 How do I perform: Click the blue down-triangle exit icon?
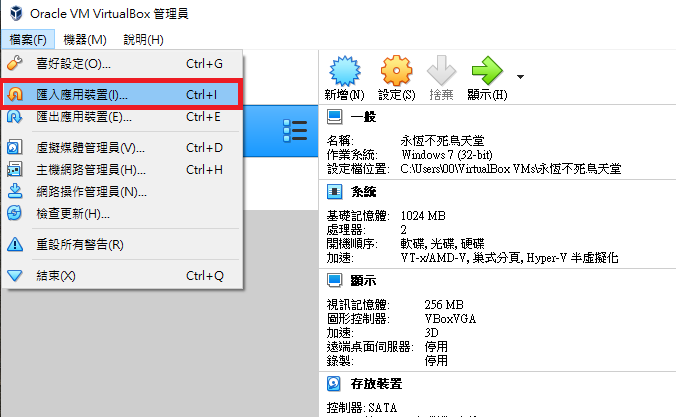pyautogui.click(x=15, y=276)
